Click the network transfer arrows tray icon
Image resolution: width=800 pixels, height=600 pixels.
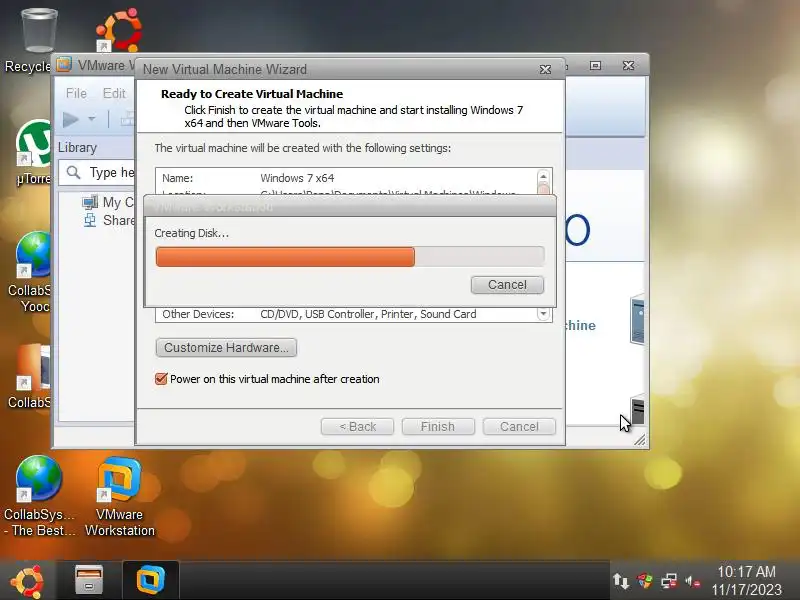[x=620, y=581]
